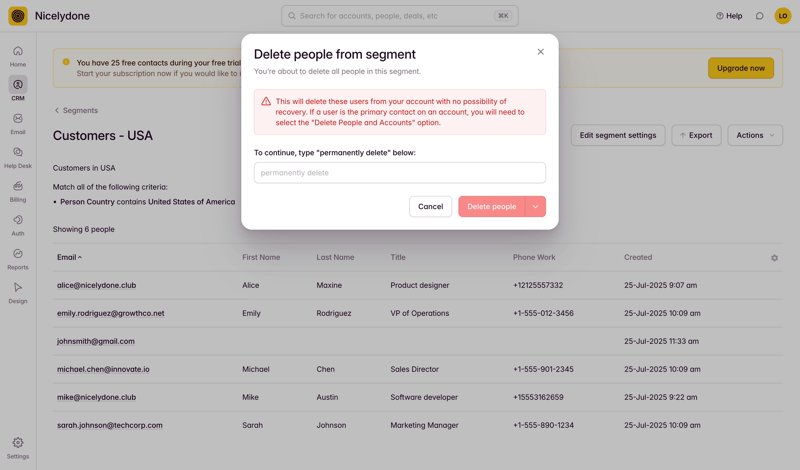
Task: Sort by Last Name column header
Action: [335, 257]
